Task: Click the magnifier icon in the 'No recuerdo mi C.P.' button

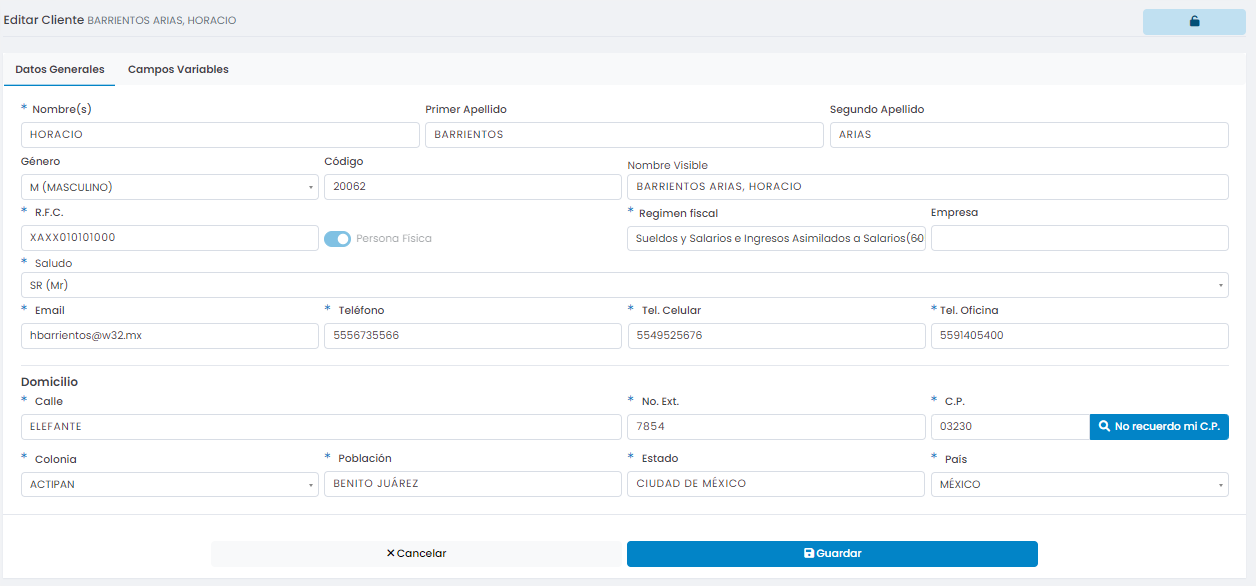Action: 1104,427
